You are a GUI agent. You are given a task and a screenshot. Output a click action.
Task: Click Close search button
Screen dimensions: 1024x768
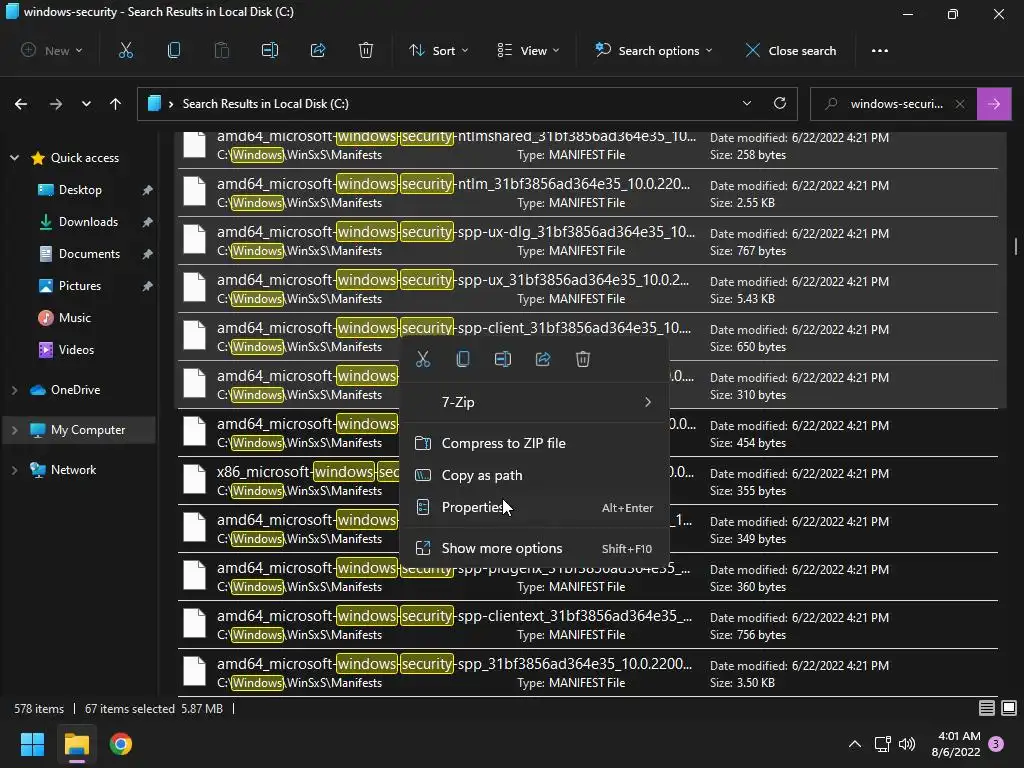(791, 50)
